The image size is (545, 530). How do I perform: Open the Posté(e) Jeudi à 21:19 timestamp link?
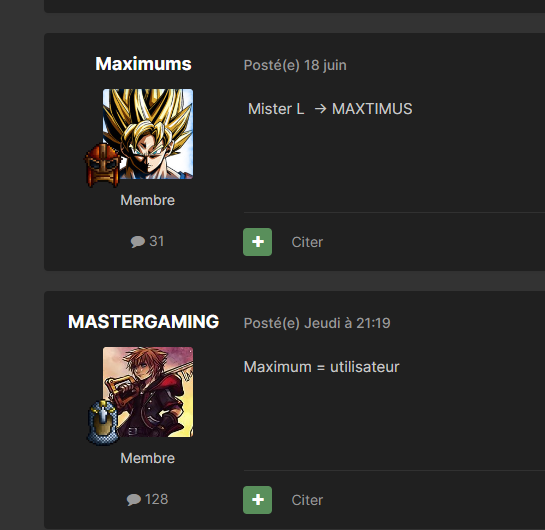coord(317,323)
